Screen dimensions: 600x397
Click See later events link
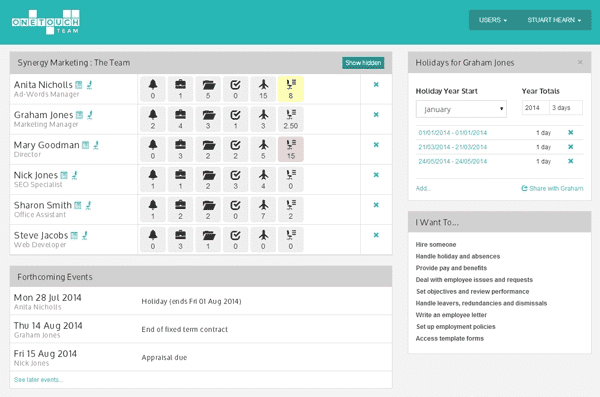click(x=38, y=380)
